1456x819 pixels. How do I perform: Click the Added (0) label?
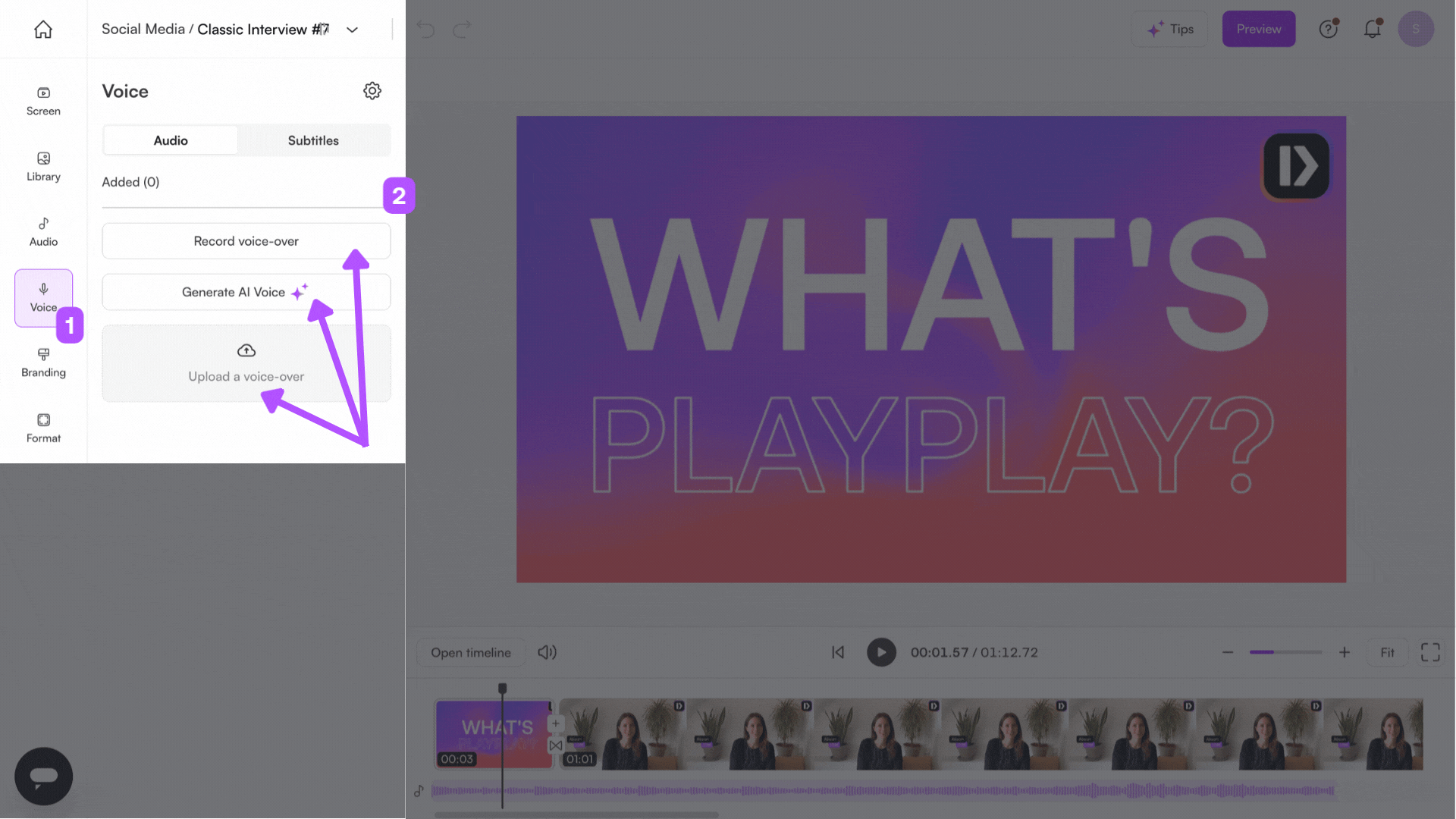click(x=130, y=182)
